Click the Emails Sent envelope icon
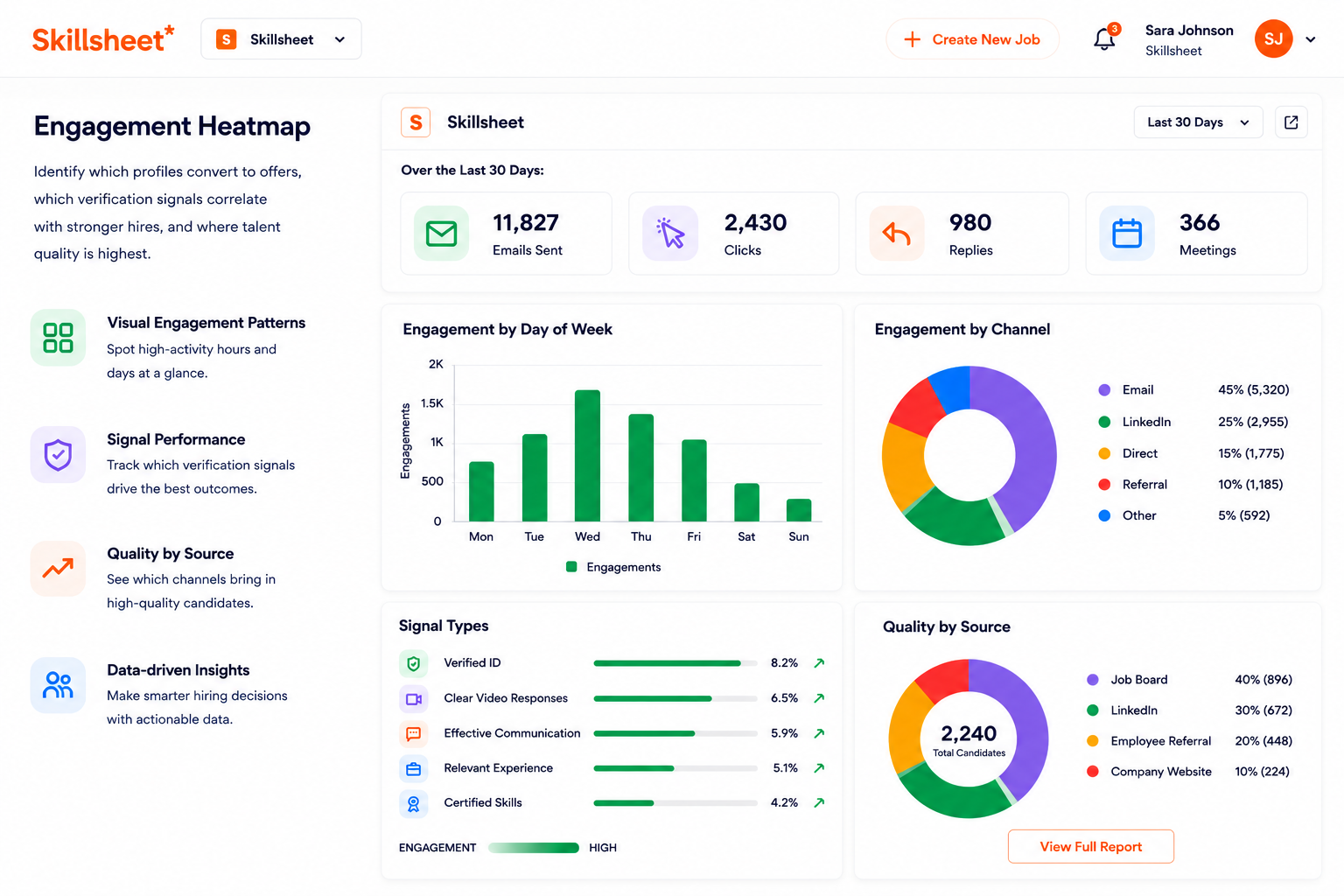1344x896 pixels. click(442, 234)
